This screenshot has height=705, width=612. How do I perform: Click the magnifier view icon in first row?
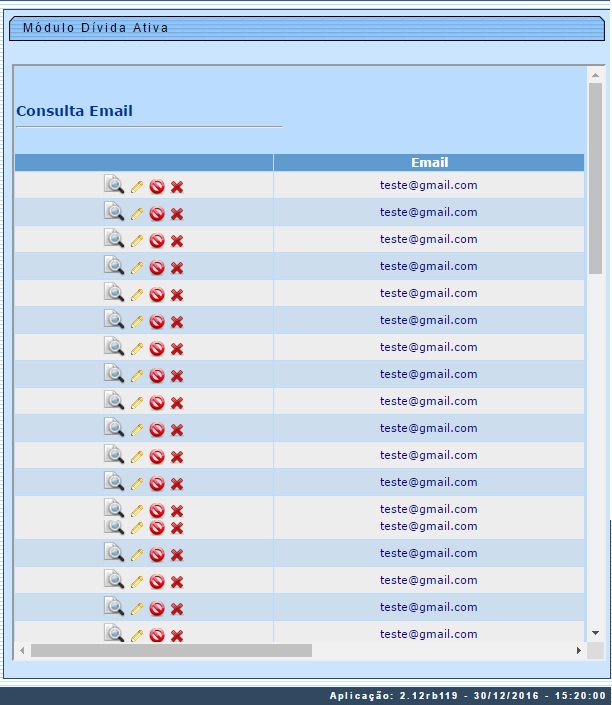pos(115,185)
